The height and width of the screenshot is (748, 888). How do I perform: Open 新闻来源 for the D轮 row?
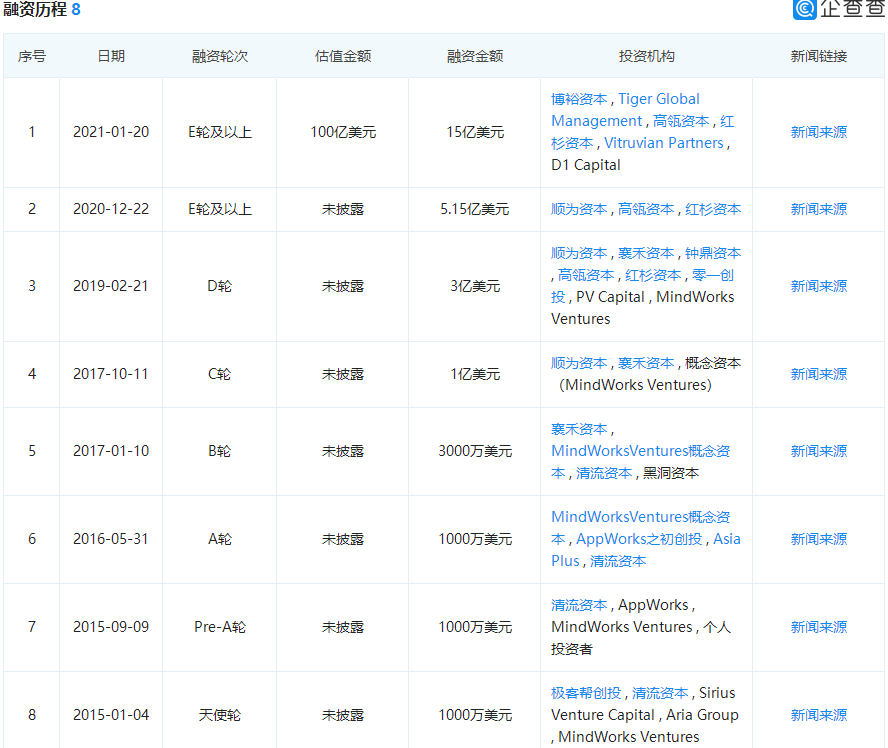(818, 286)
